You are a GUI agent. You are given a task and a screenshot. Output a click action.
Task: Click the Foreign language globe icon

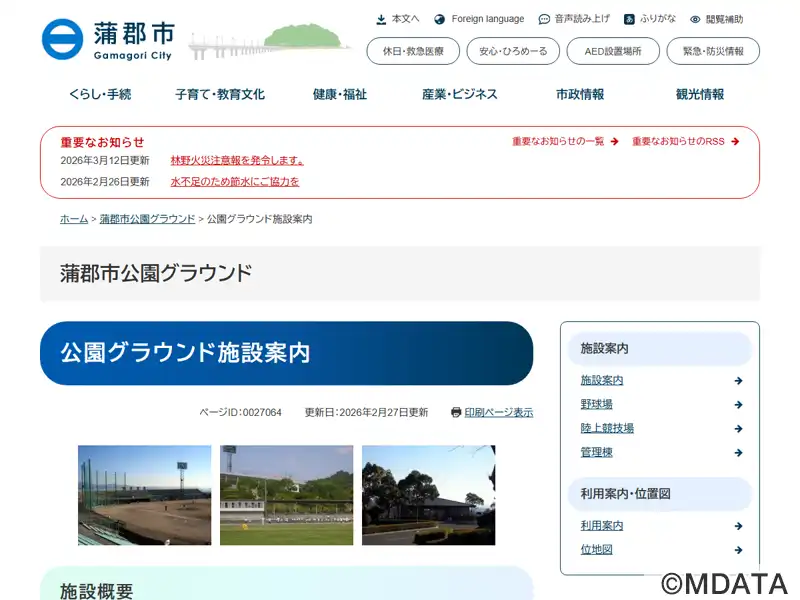click(439, 19)
